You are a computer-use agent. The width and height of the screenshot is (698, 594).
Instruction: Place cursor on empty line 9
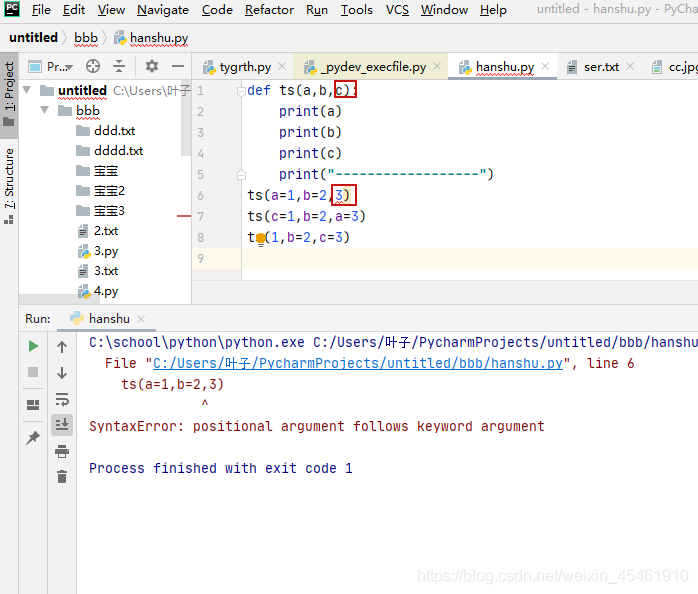tap(470, 258)
